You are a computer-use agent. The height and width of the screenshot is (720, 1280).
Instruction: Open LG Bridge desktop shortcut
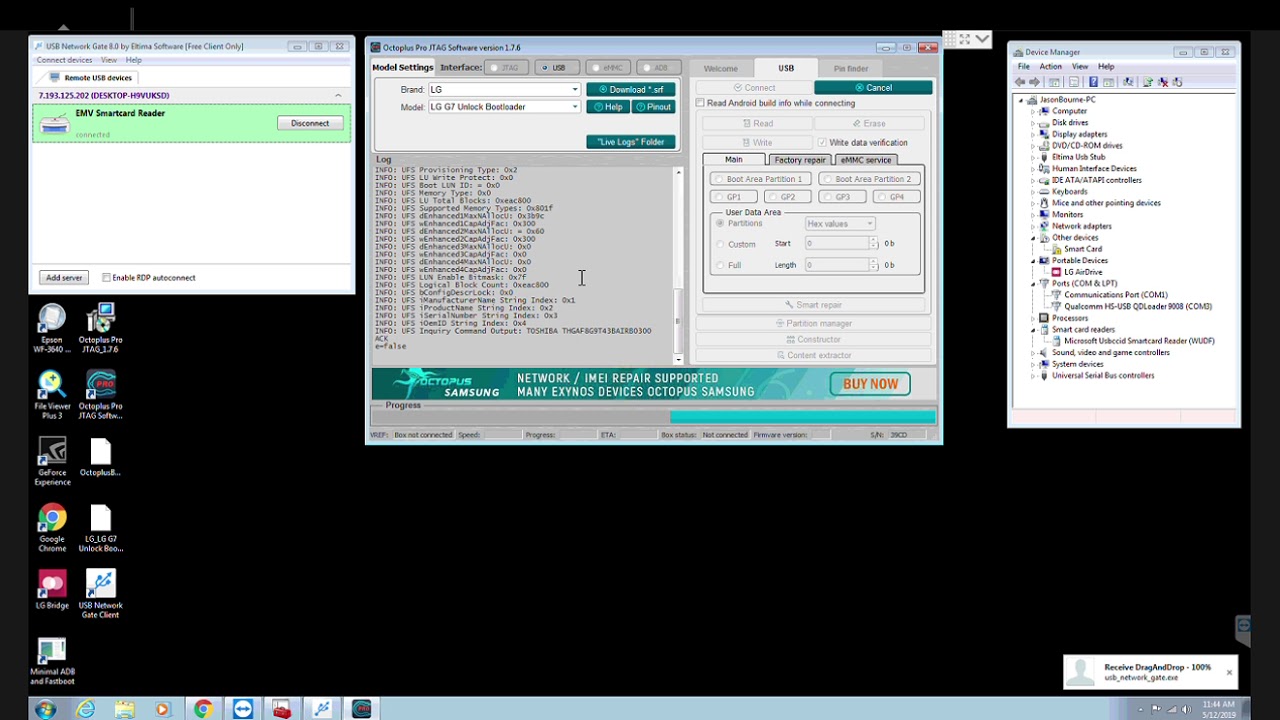tap(52, 590)
